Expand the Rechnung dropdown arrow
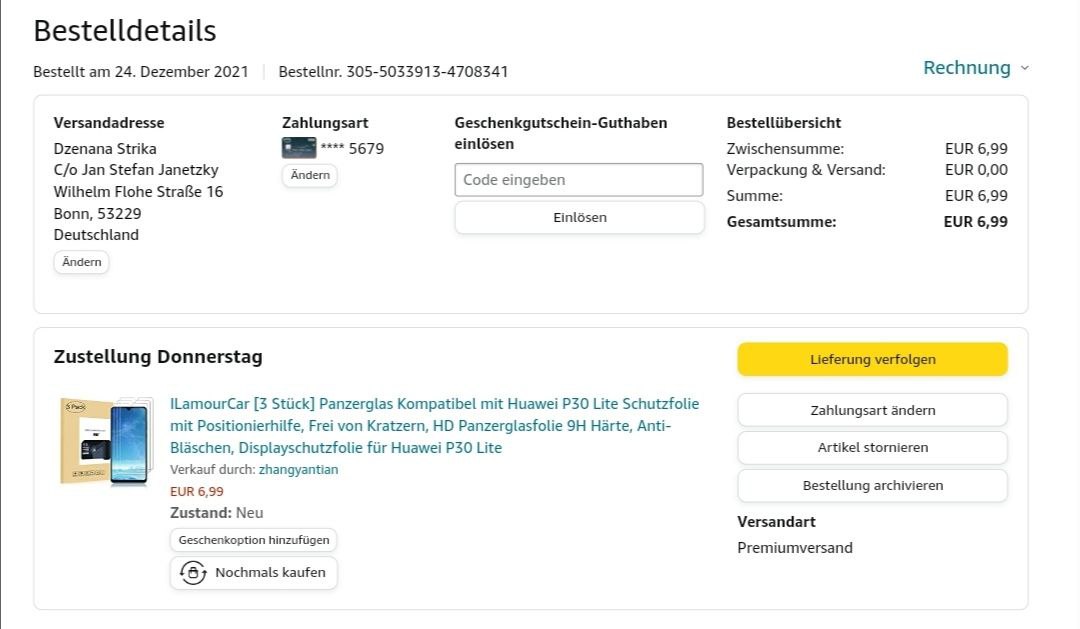 1024,69
